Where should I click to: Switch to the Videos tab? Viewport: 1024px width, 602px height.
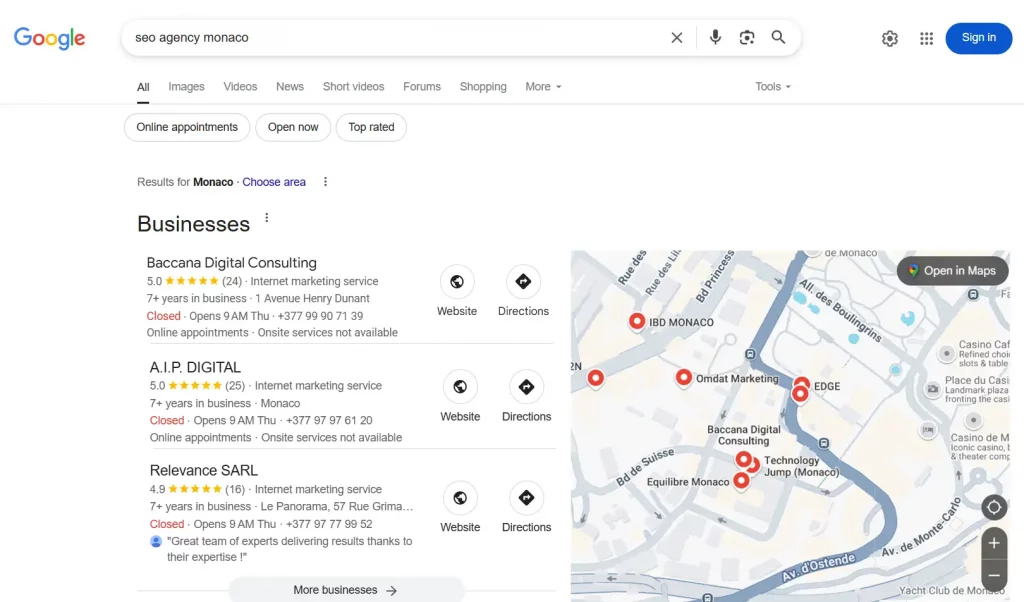[x=240, y=86]
